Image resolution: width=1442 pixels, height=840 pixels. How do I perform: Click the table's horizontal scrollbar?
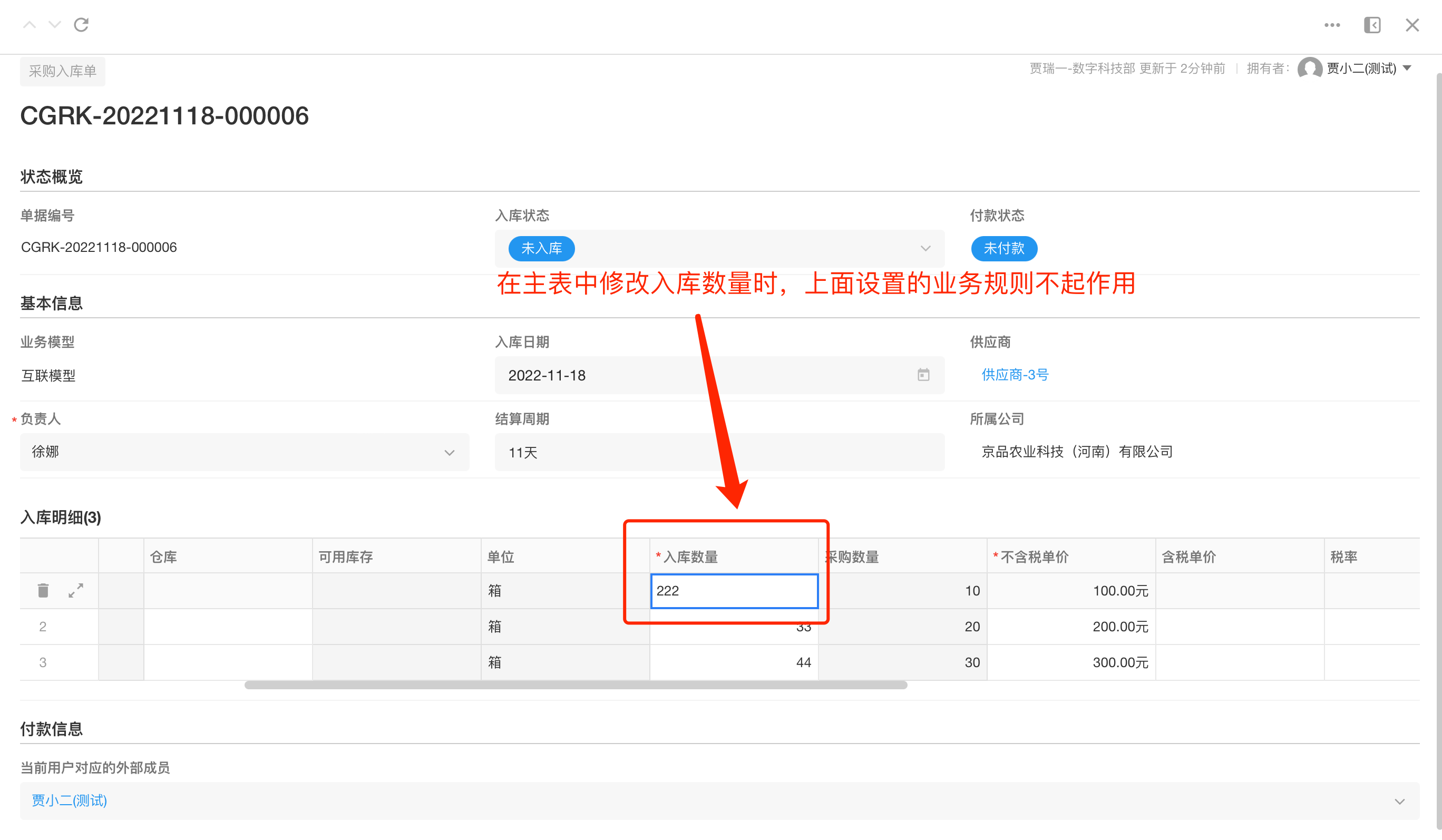point(575,685)
